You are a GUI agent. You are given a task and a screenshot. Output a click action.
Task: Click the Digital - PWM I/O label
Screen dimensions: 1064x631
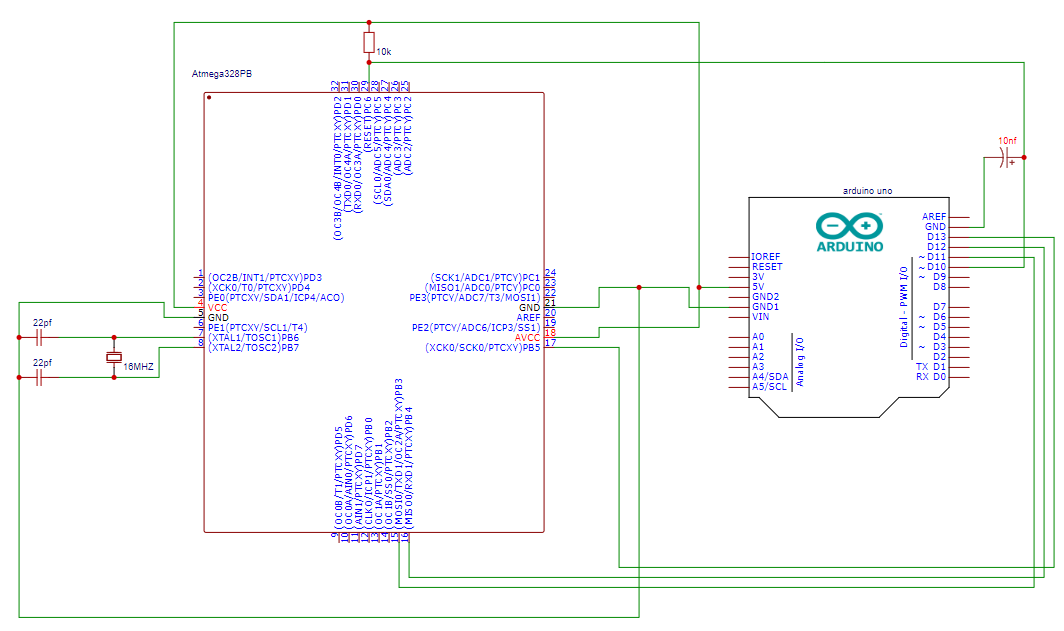(x=903, y=307)
